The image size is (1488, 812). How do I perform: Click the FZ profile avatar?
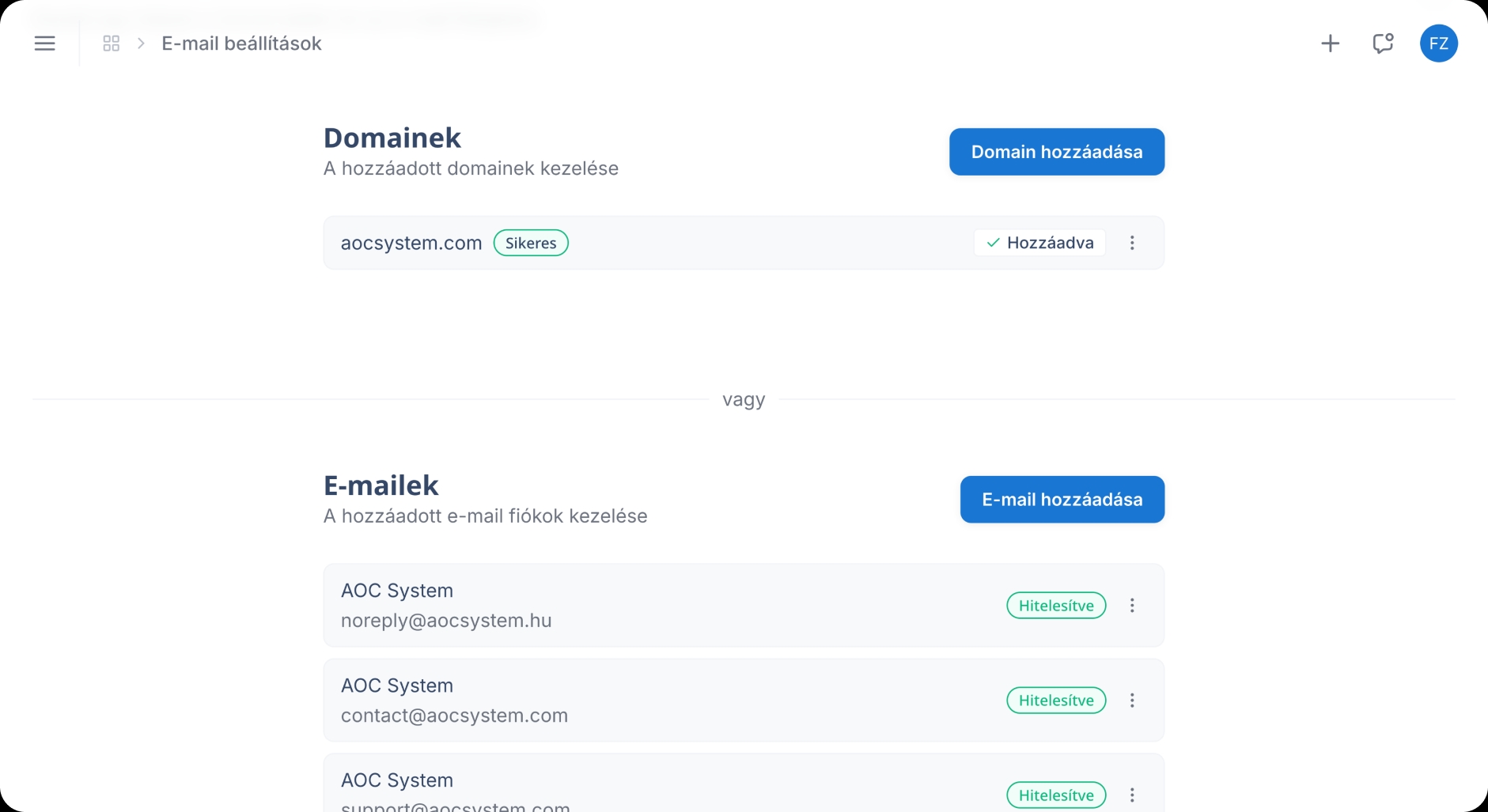[x=1439, y=43]
